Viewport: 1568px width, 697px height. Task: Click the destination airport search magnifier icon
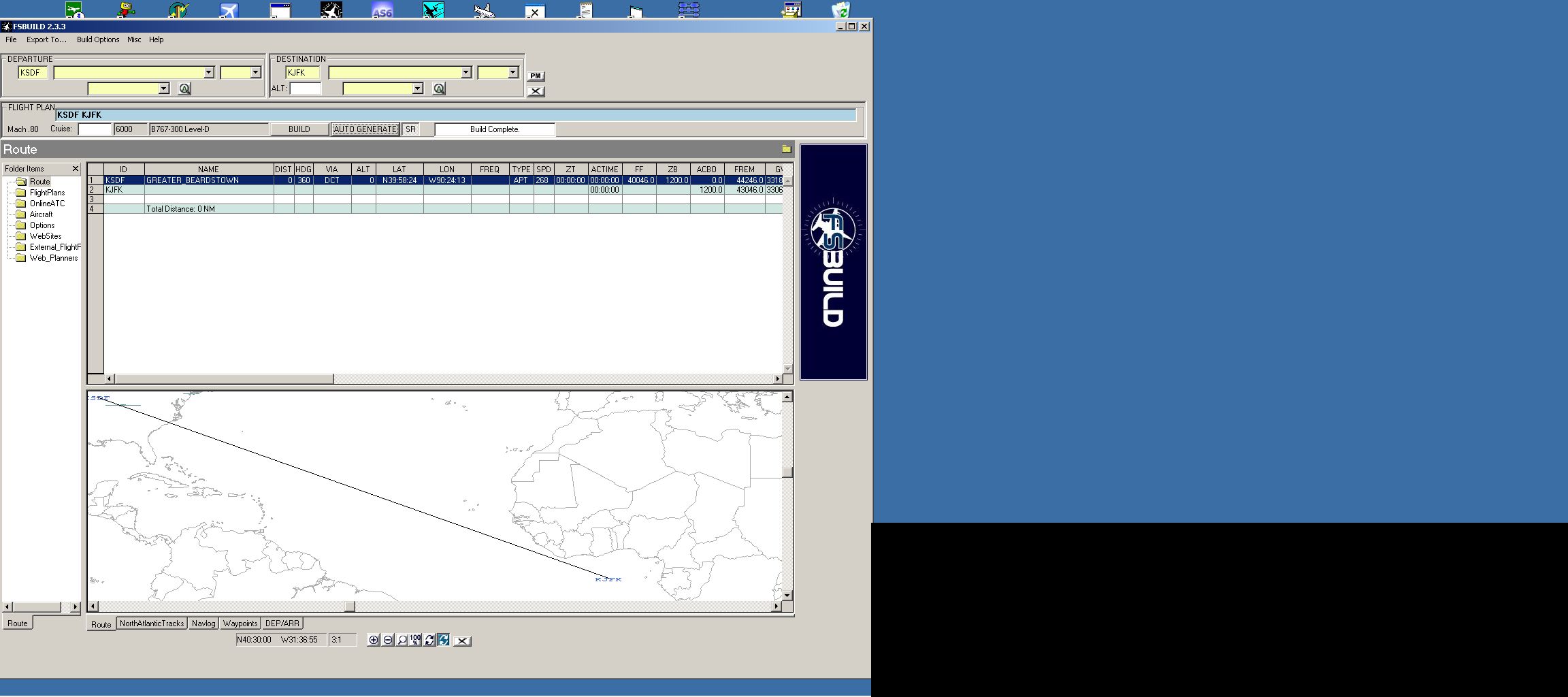(439, 88)
